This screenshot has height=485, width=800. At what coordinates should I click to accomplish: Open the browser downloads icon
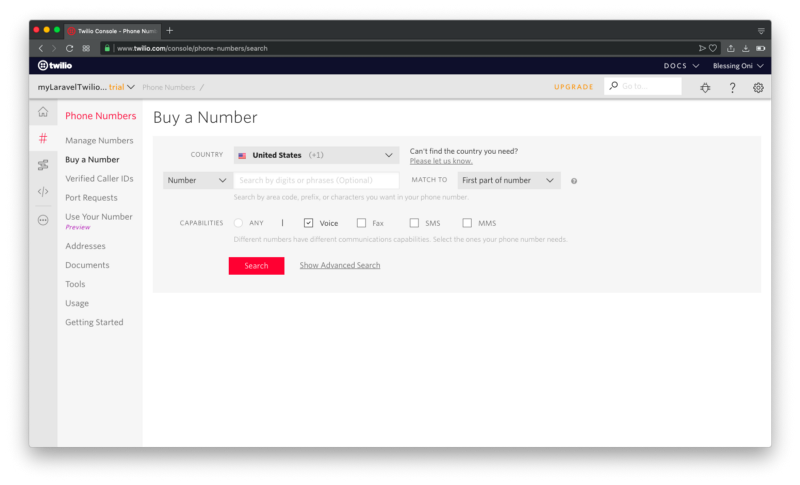745,48
